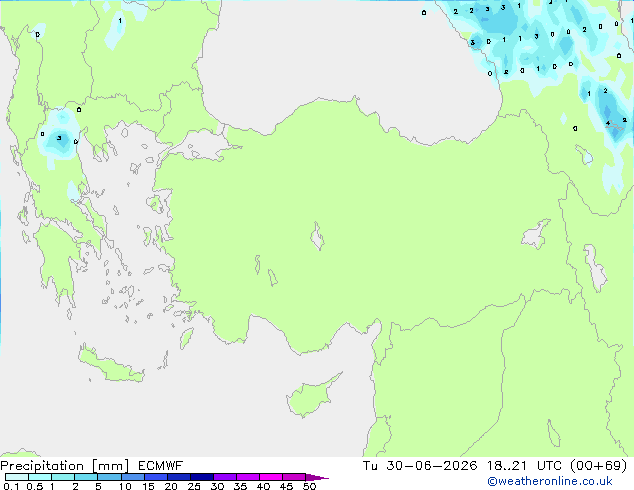Open the weatheronline.co.uk copyright link

click(550, 481)
